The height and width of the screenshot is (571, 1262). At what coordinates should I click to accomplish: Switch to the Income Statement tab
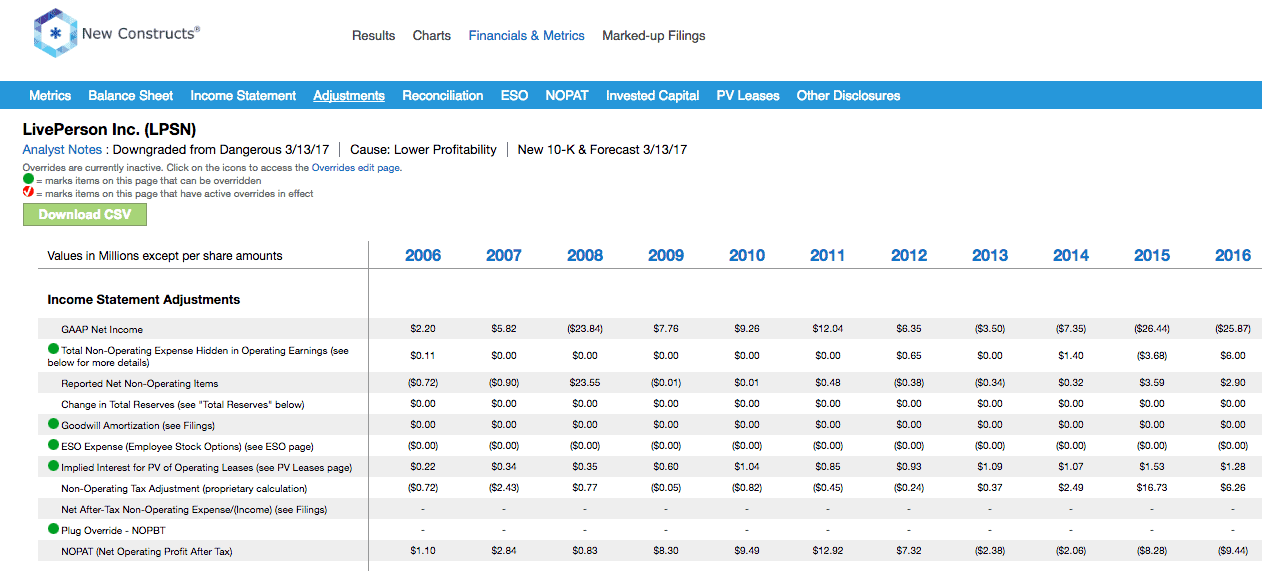tap(243, 96)
